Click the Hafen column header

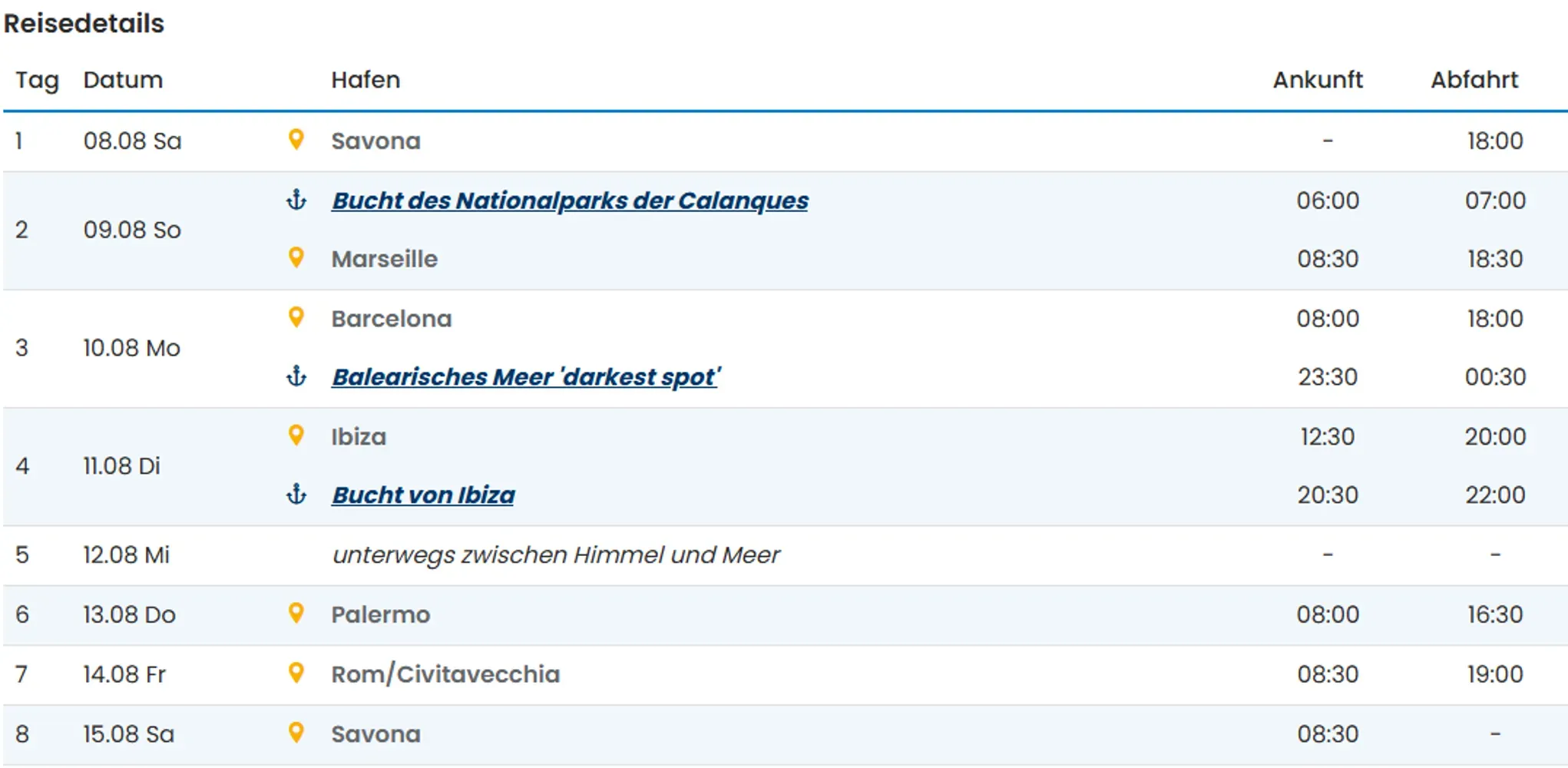click(366, 80)
